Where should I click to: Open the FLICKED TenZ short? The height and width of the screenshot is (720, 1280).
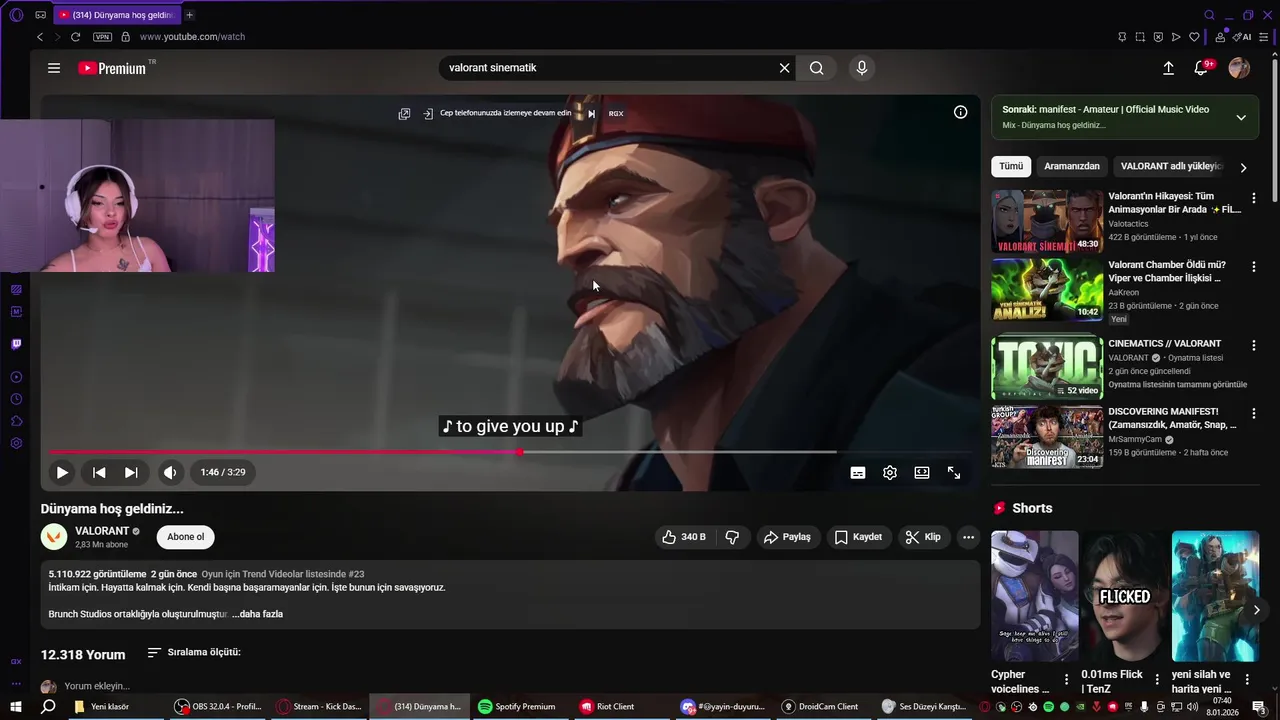coord(1125,596)
